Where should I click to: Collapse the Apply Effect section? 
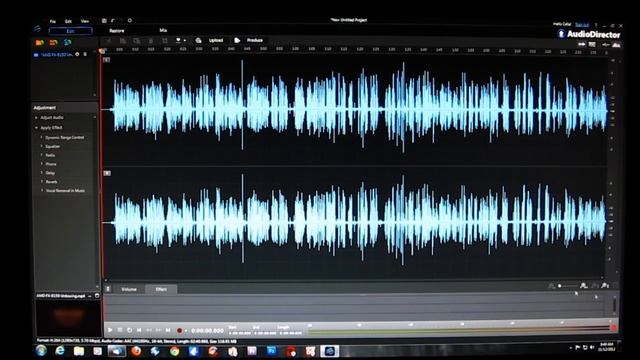(36, 128)
